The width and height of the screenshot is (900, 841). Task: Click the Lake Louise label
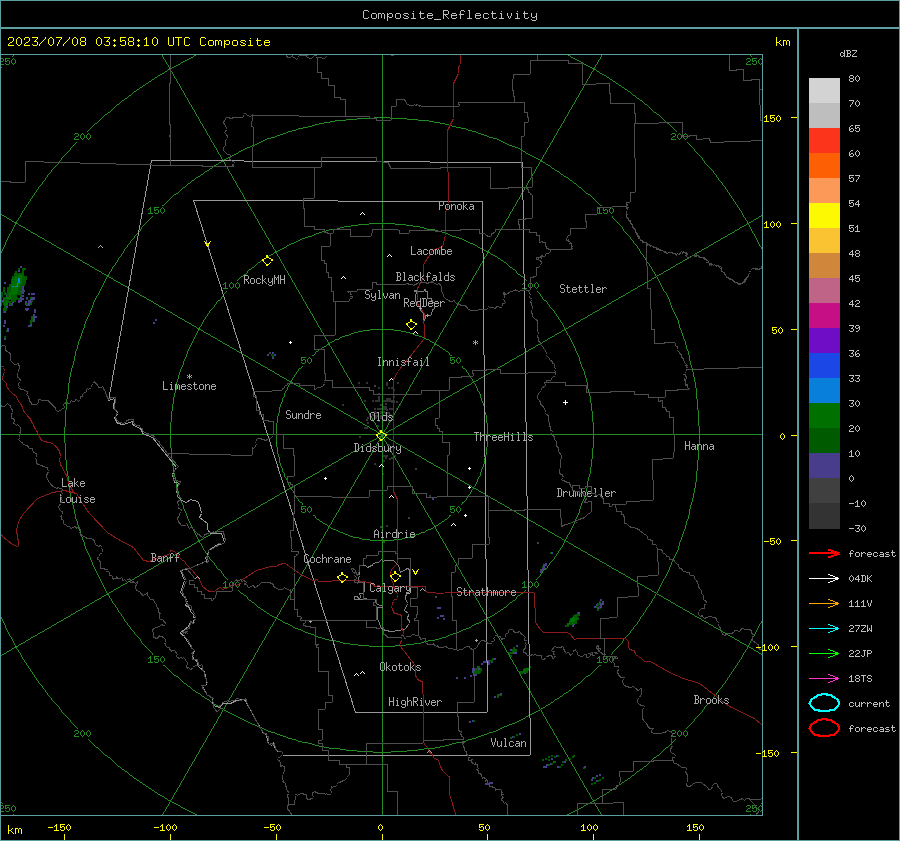click(x=77, y=491)
